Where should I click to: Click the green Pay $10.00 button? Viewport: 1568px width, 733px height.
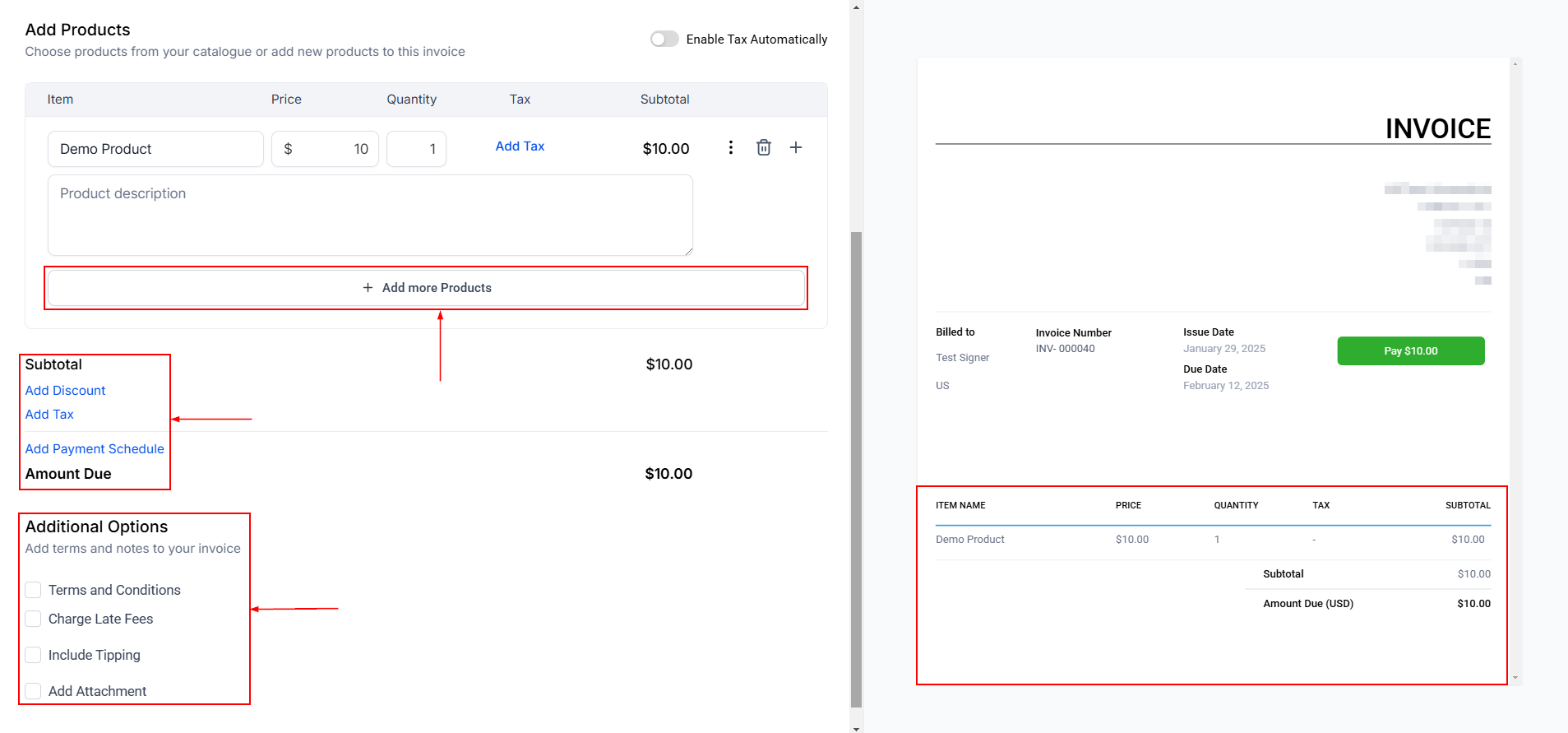1411,350
